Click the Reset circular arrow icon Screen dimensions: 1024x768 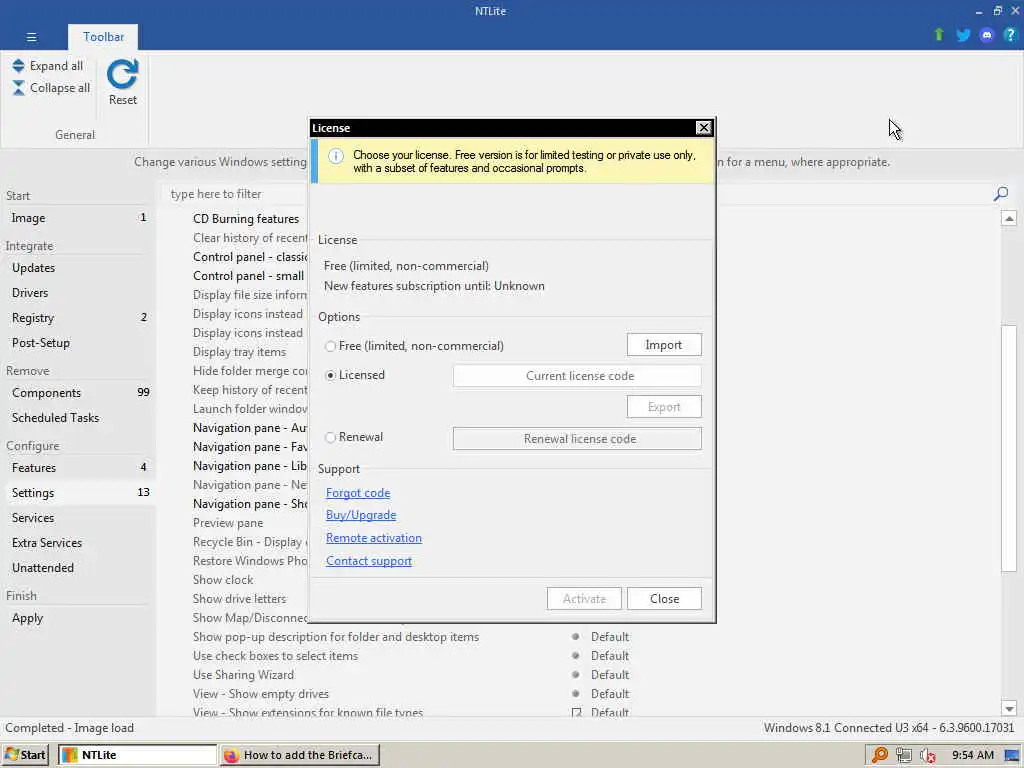click(123, 74)
